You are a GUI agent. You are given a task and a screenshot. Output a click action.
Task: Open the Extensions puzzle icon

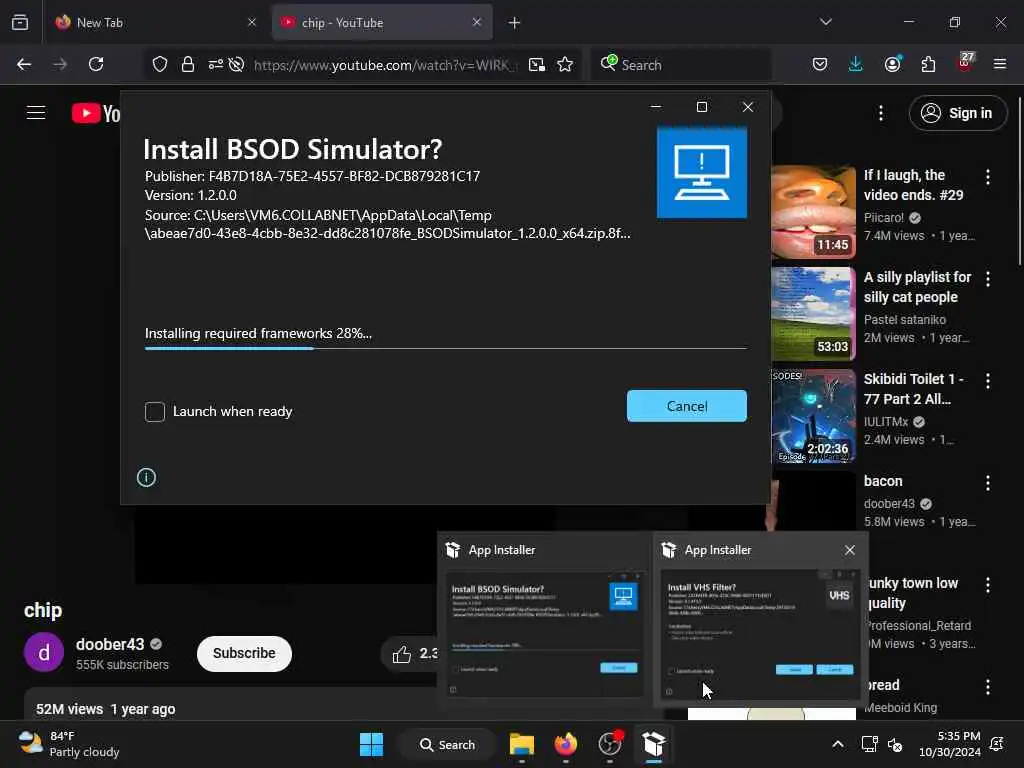(928, 64)
